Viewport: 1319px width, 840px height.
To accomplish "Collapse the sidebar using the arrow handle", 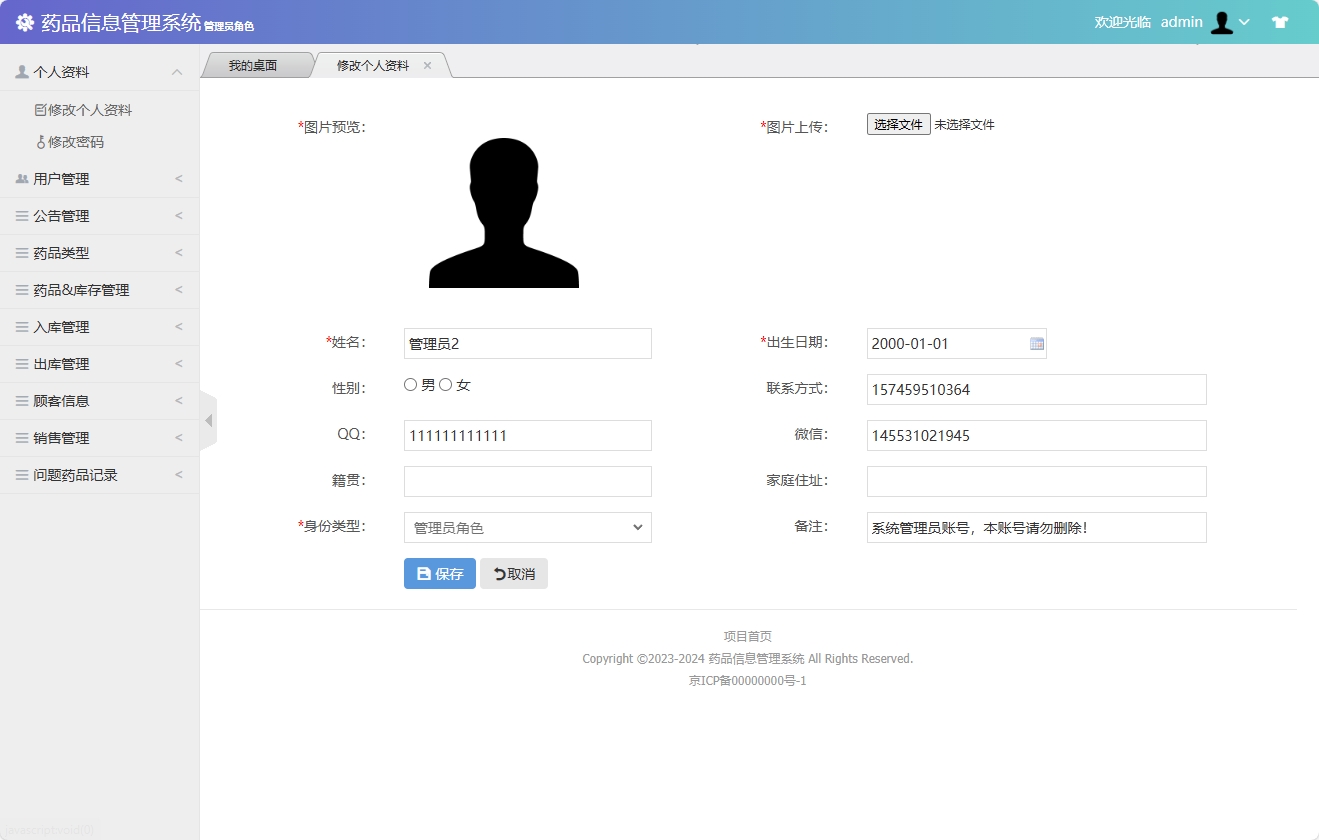I will tap(208, 420).
